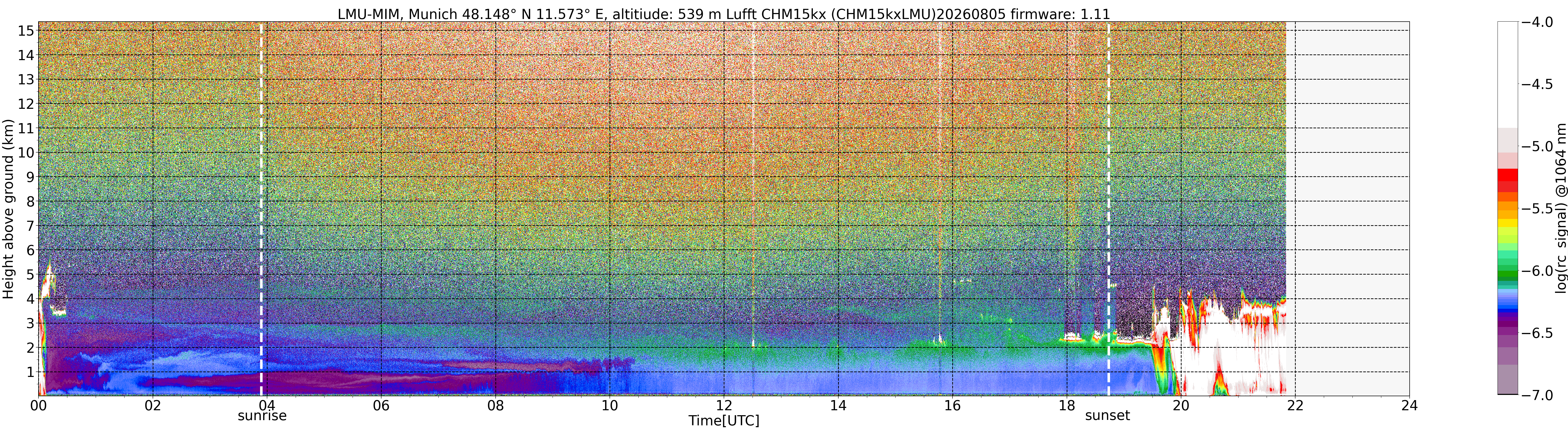Click the plot title with LMU-MIM Munich
The image size is (1568, 429).
tap(724, 14)
